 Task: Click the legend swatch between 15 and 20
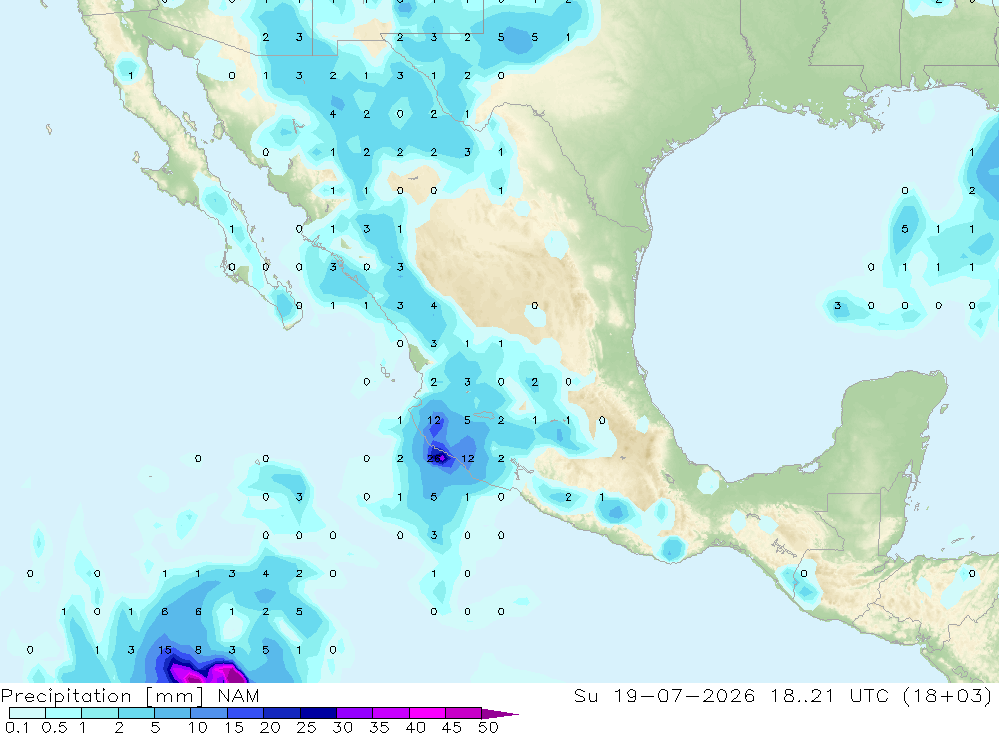[246, 713]
